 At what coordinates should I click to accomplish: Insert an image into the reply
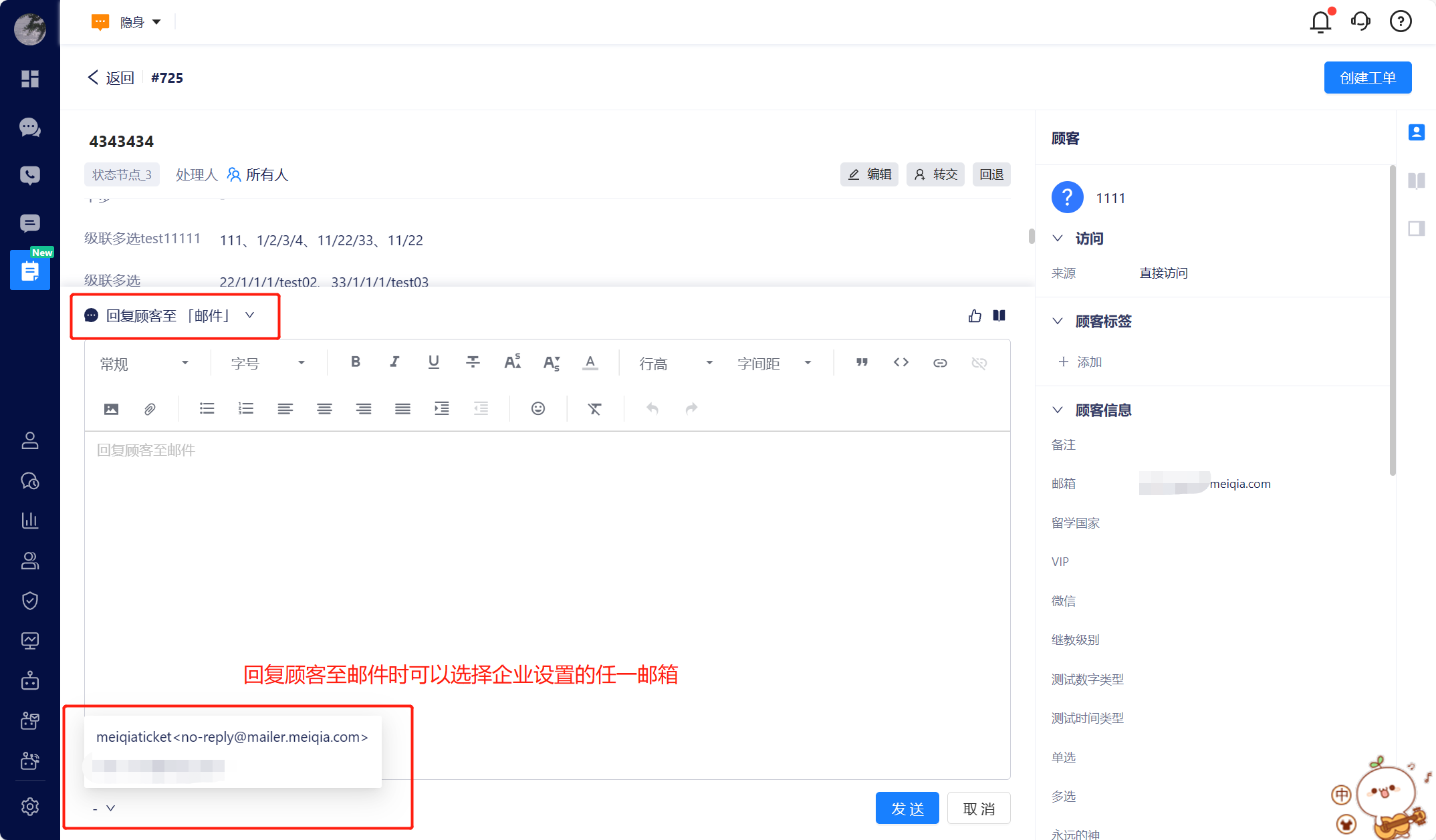112,408
